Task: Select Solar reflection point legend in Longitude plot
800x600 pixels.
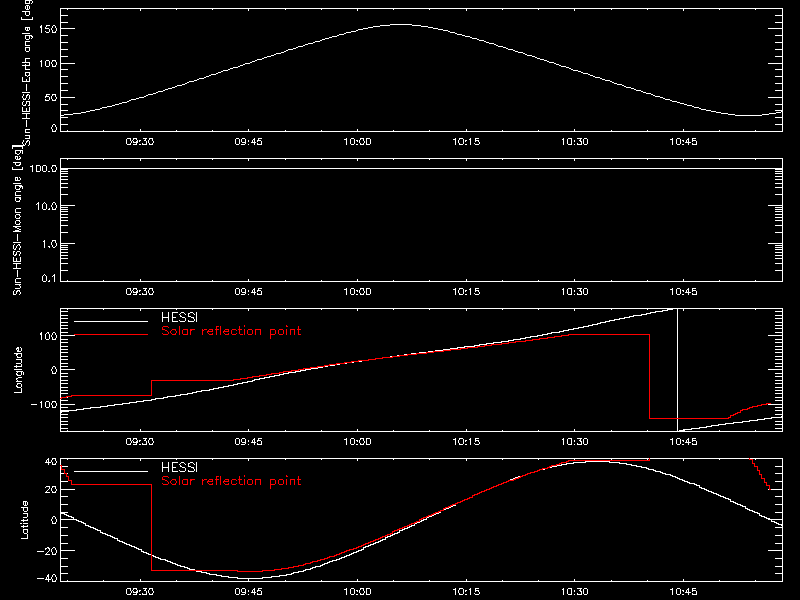Action: pyautogui.click(x=231, y=331)
